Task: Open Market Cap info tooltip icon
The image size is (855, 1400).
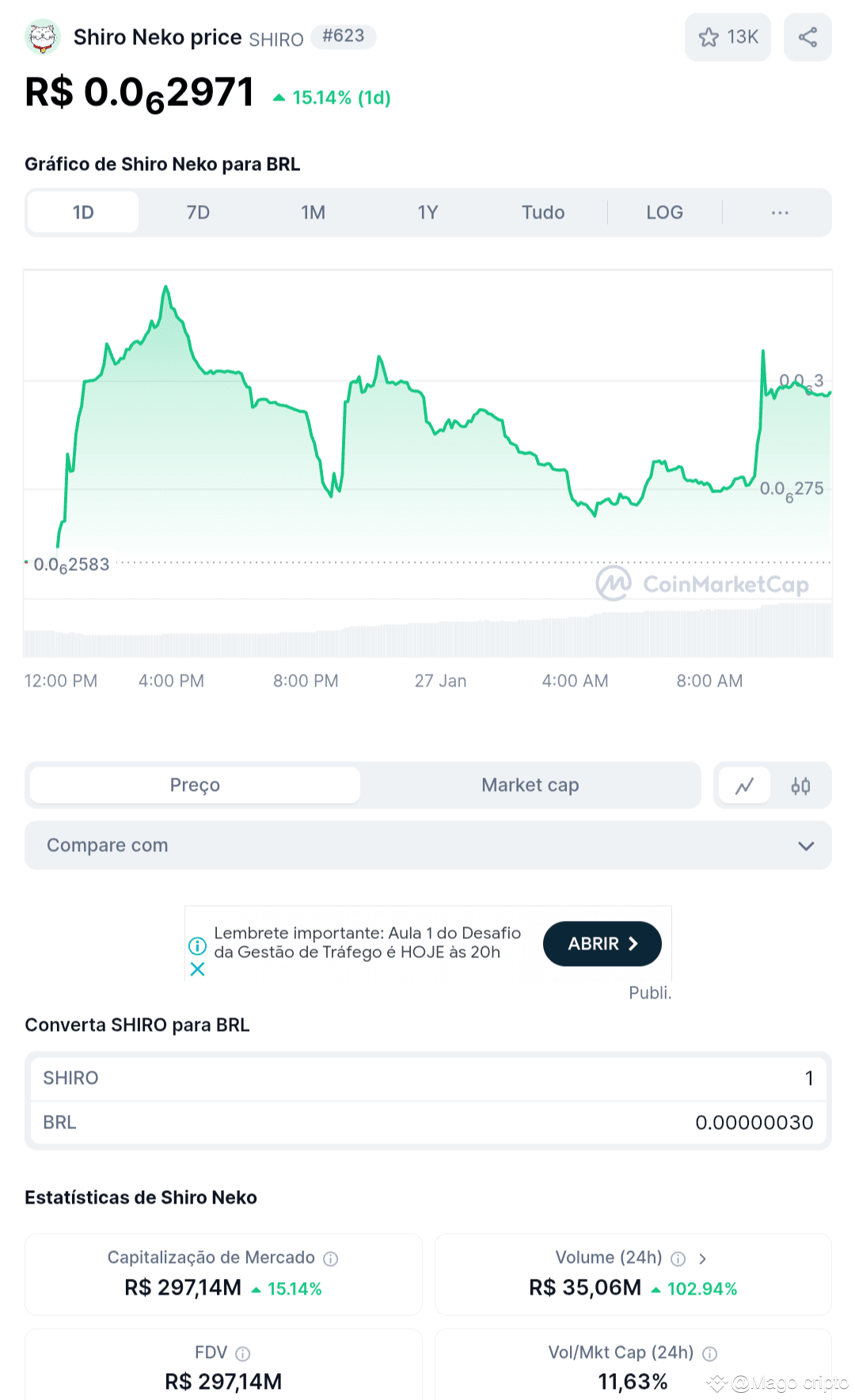Action: 331,1258
